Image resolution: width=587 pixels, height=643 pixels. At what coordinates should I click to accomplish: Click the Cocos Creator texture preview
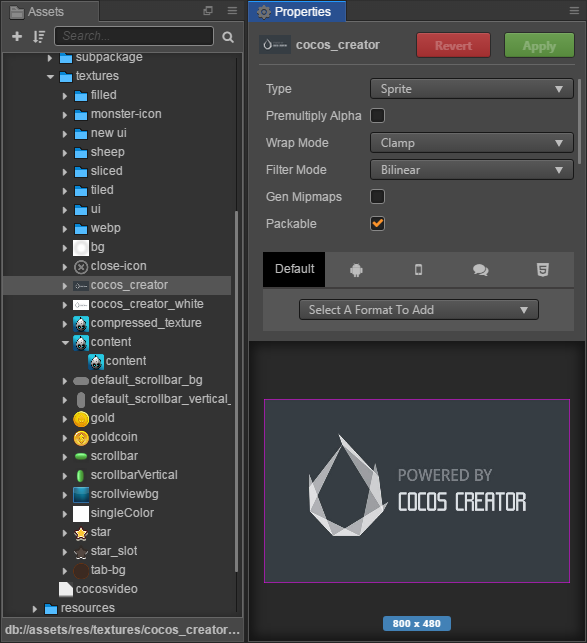(x=417, y=491)
